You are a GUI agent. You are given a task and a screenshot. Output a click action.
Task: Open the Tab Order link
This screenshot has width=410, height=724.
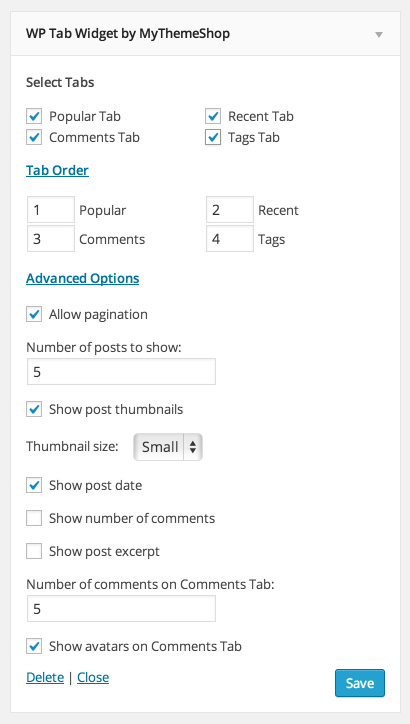coord(57,170)
